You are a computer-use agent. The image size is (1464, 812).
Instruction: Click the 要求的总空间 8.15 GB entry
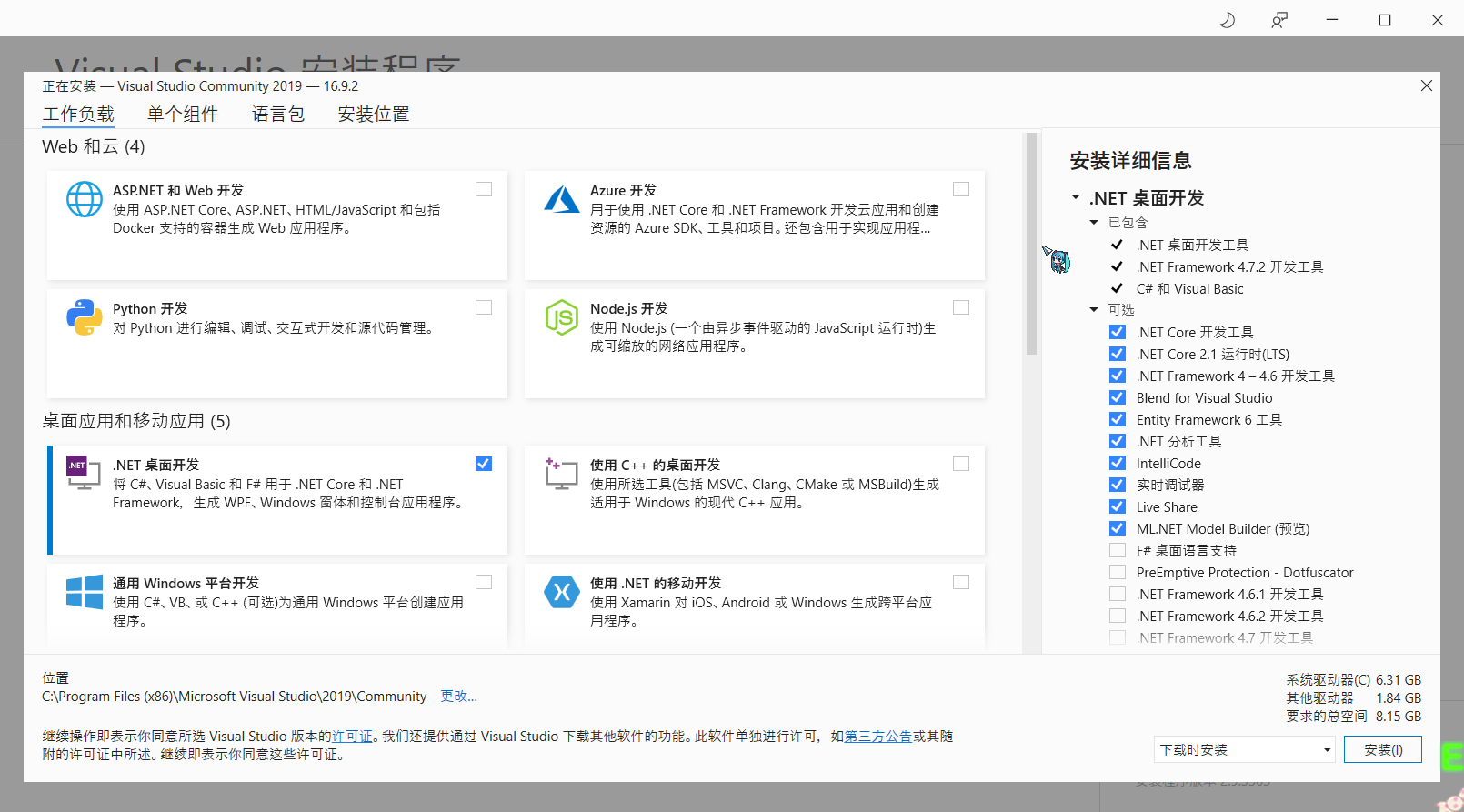click(x=1353, y=716)
